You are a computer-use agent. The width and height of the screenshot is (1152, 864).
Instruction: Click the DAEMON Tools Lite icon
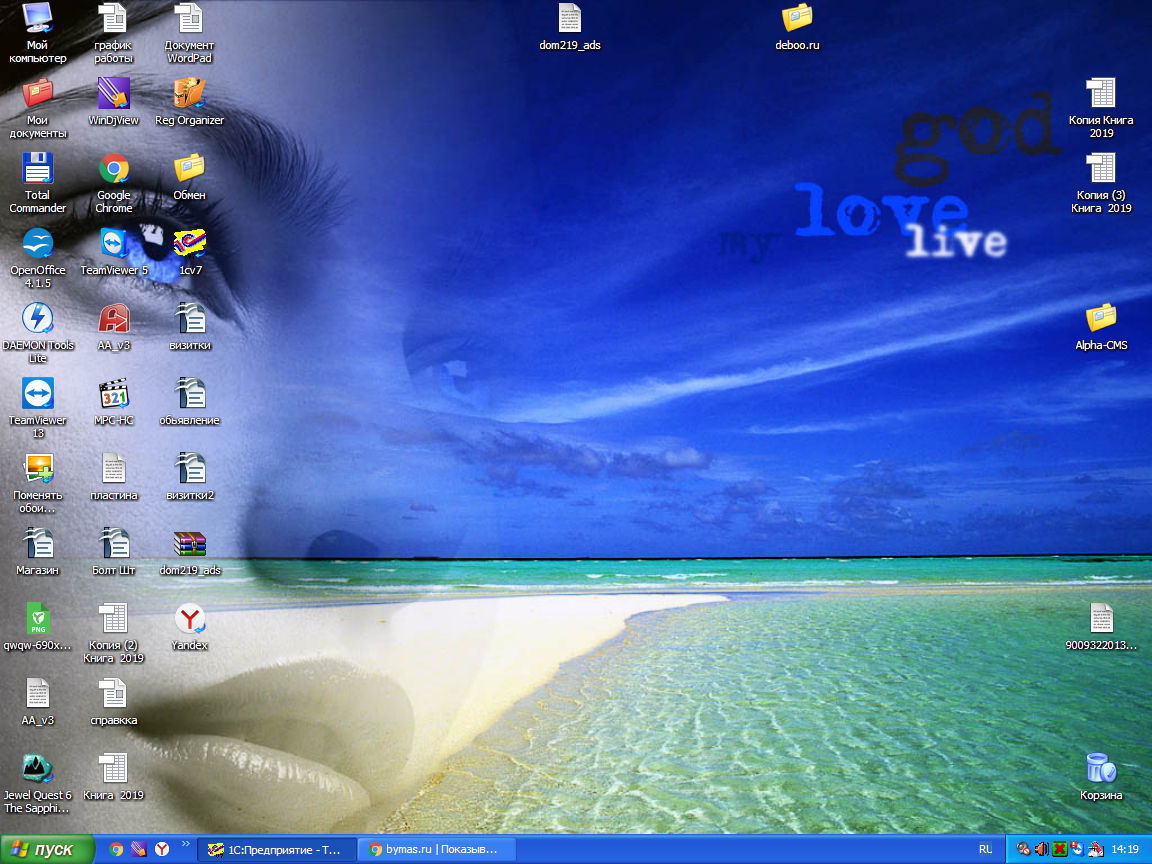click(38, 319)
